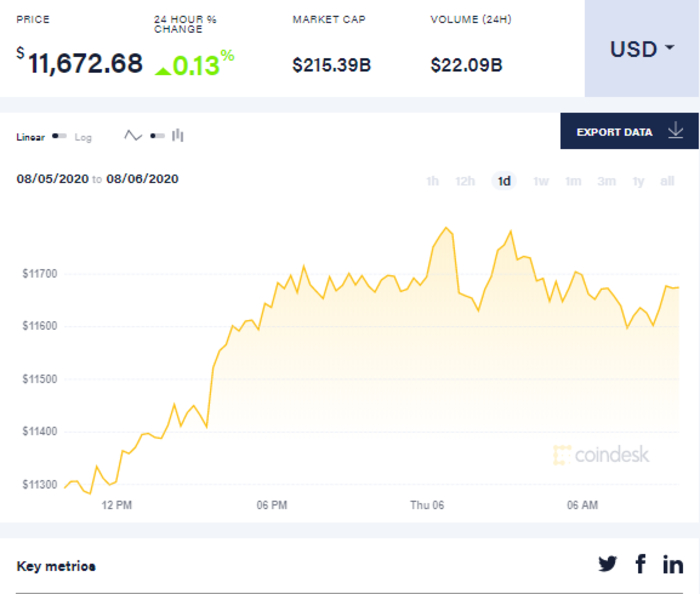
Task: Click the line chart type icon
Action: pyautogui.click(x=133, y=136)
